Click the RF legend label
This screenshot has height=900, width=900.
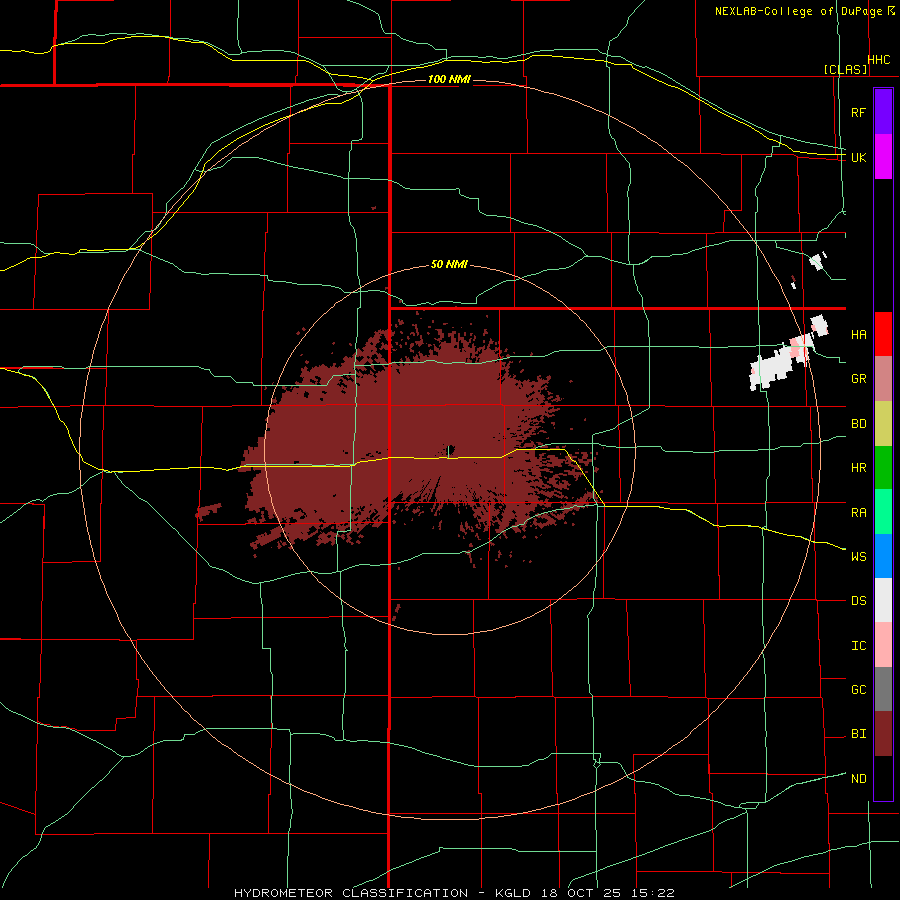[858, 112]
